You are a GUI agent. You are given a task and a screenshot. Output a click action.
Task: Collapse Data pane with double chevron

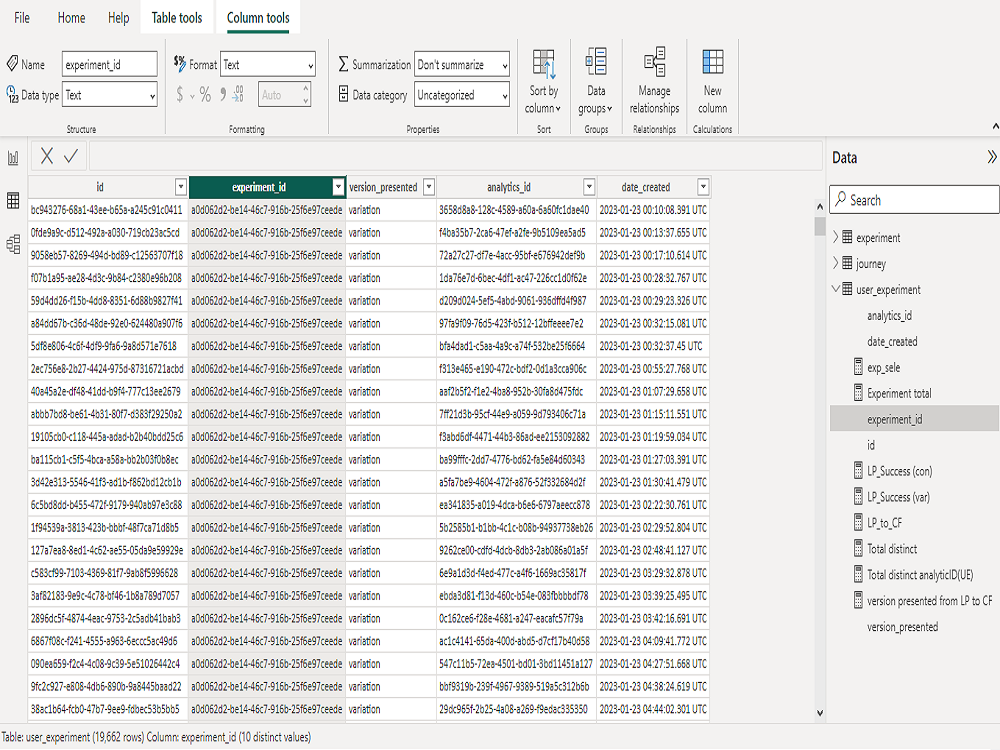click(x=992, y=157)
